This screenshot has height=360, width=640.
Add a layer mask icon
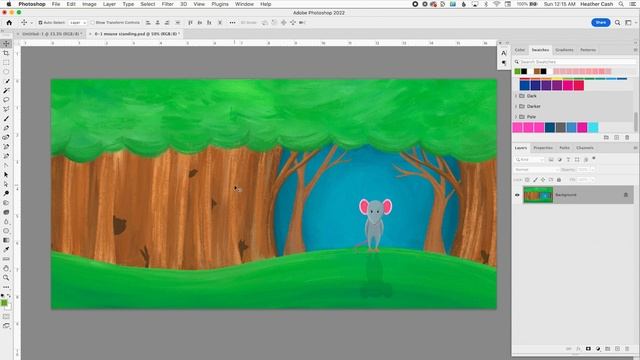pos(588,349)
